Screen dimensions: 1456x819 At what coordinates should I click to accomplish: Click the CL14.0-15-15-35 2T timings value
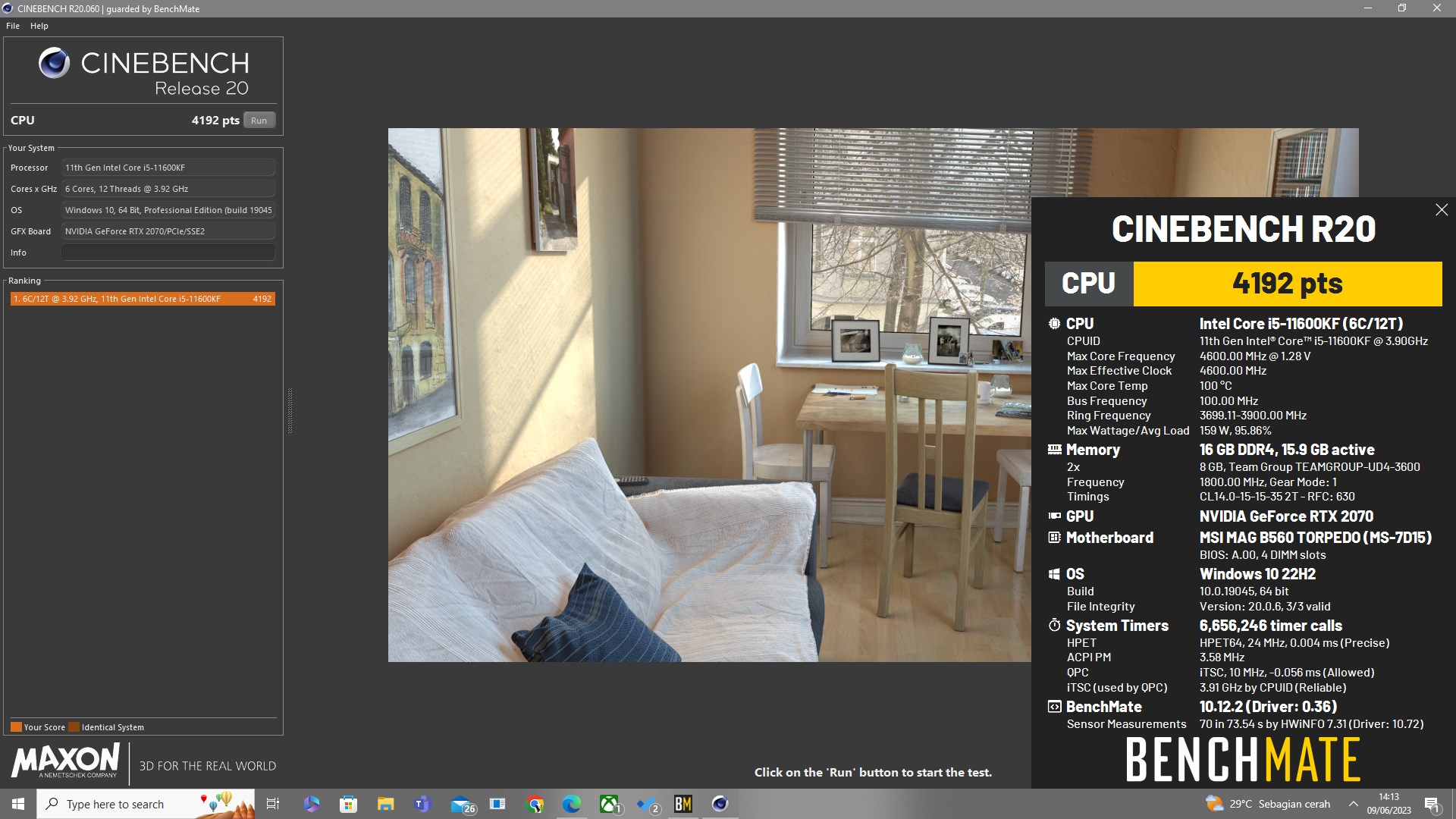tap(1277, 497)
